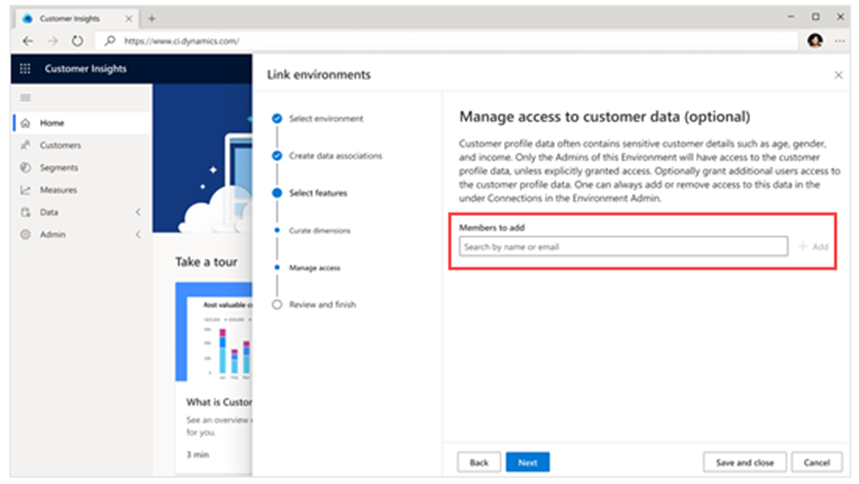Open Admin in the navigation
Viewport: 859px width, 484px height.
(81, 234)
